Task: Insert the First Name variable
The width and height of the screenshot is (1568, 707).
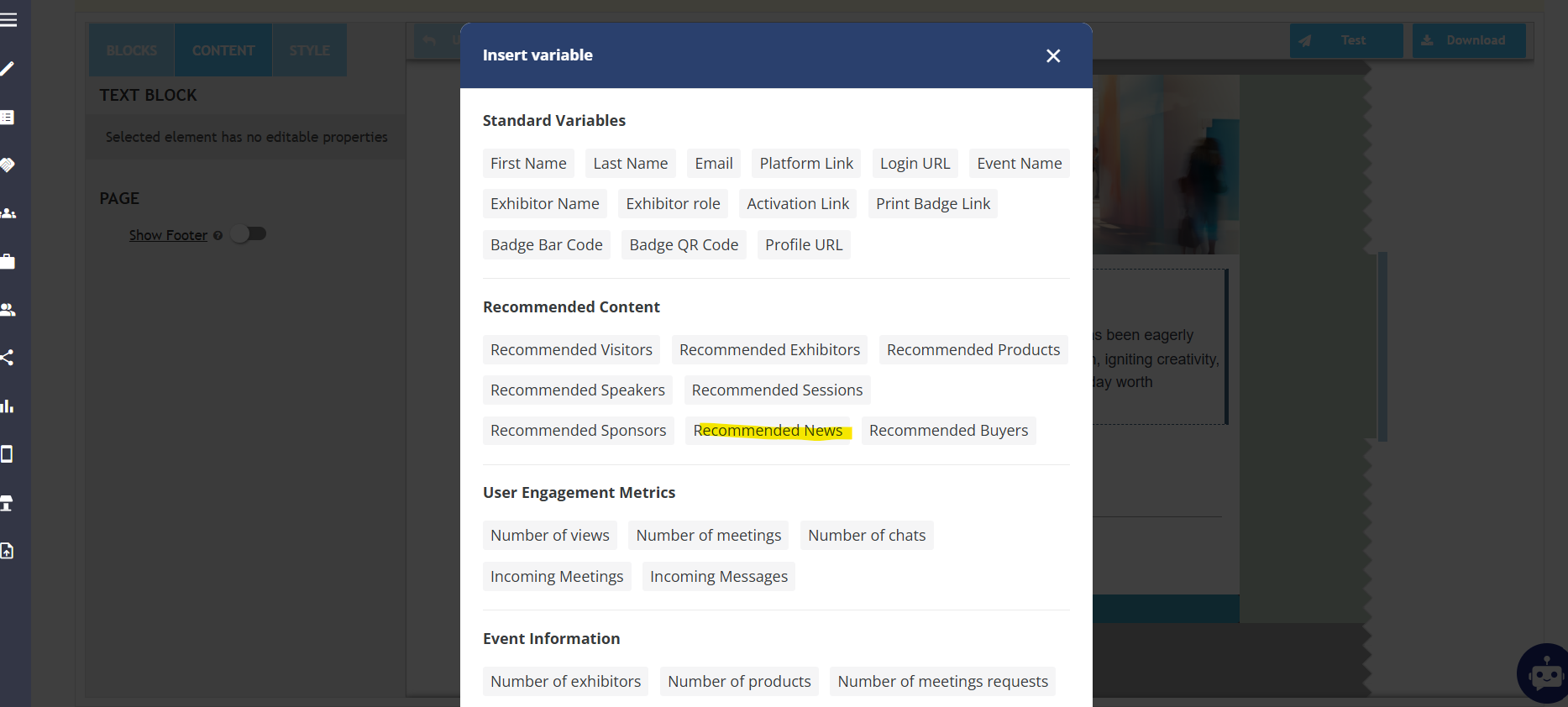Action: pos(528,164)
